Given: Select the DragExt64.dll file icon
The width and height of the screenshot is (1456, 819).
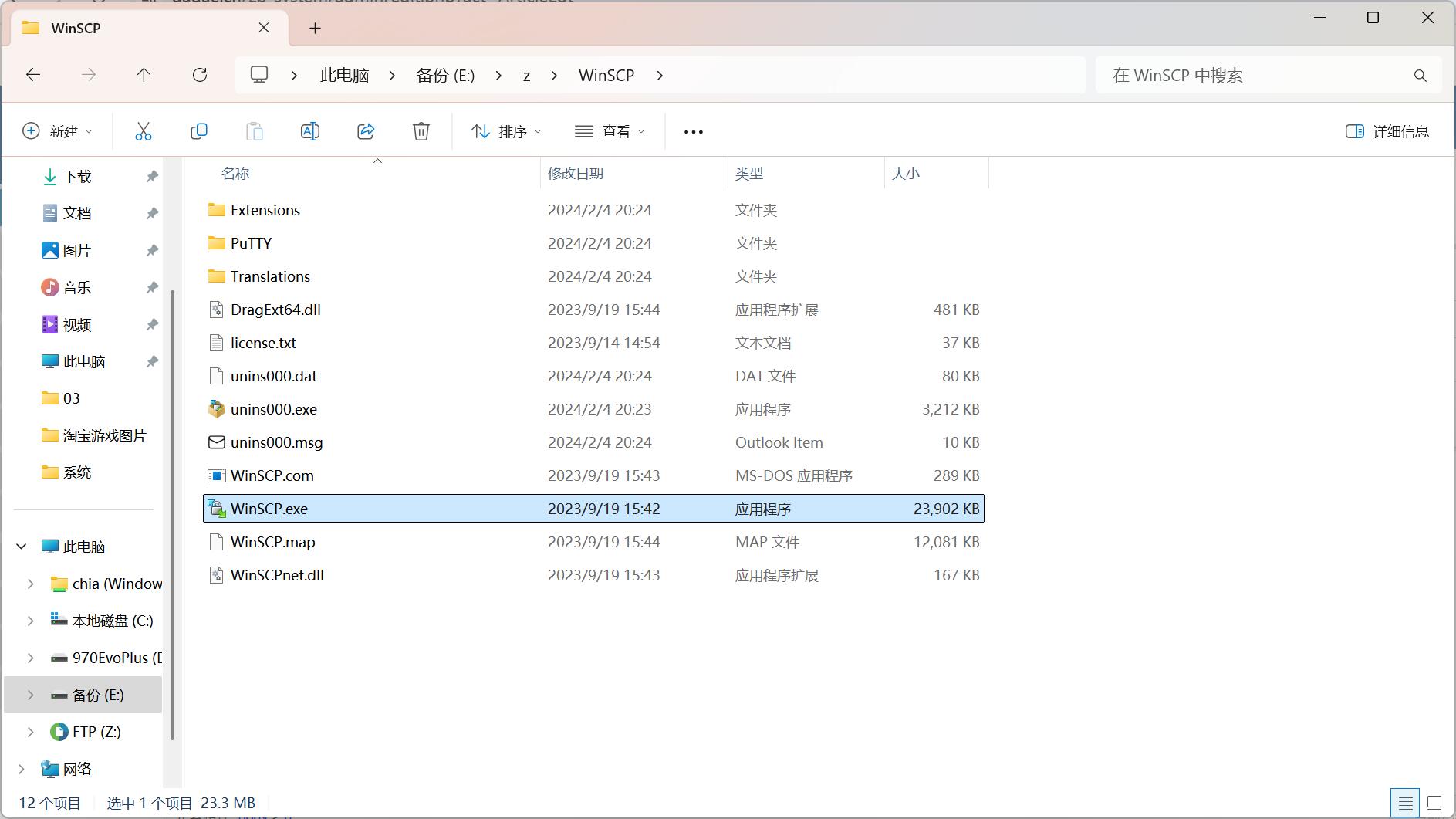Looking at the screenshot, I should point(217,310).
